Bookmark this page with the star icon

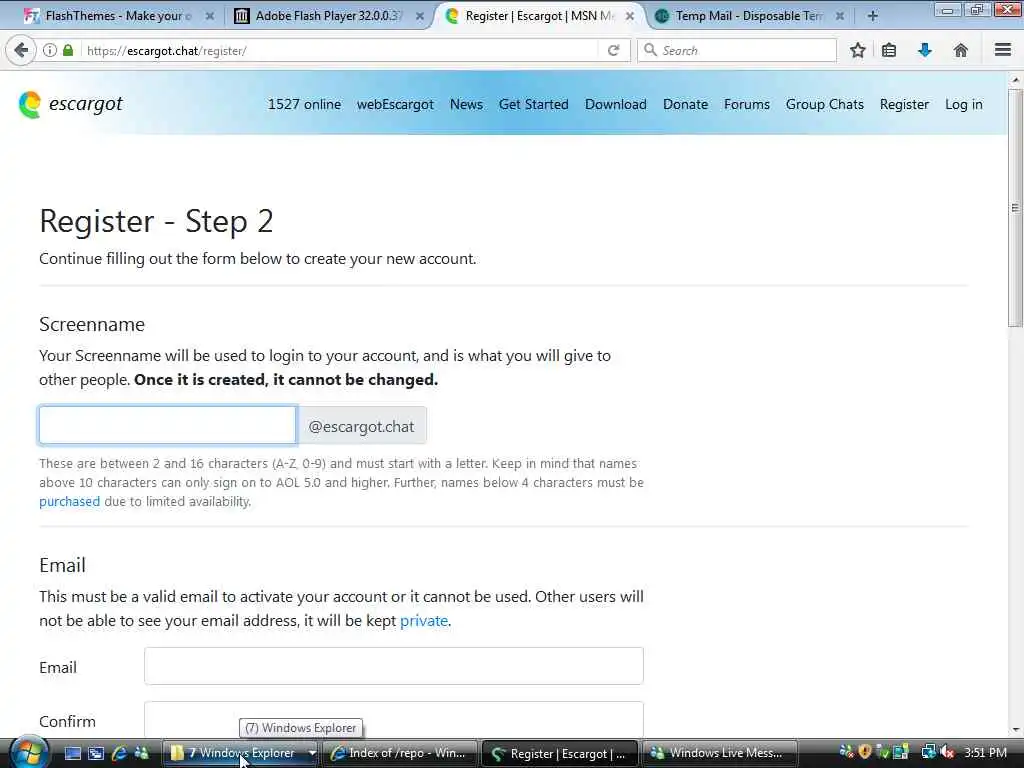pyautogui.click(x=857, y=50)
